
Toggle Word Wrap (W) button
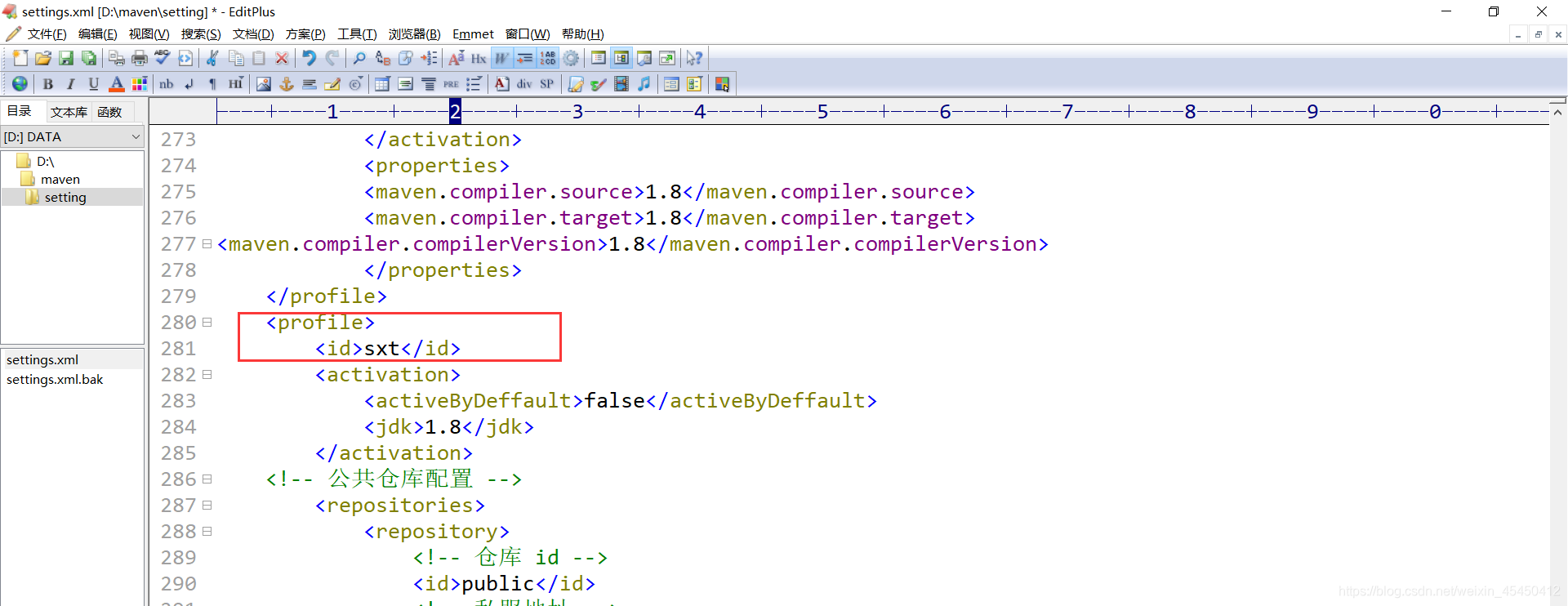pos(501,58)
